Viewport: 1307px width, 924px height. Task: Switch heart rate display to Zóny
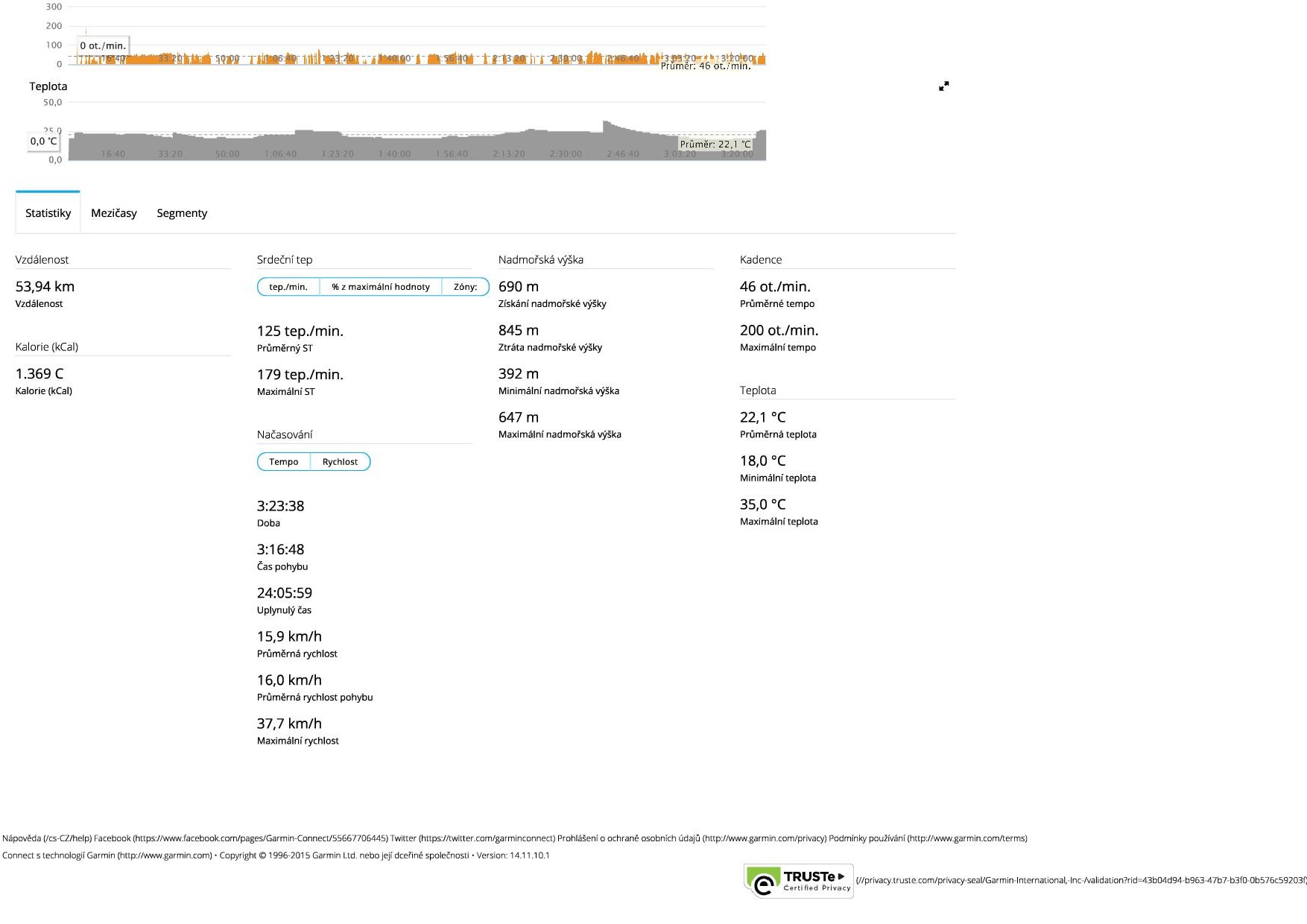coord(465,287)
